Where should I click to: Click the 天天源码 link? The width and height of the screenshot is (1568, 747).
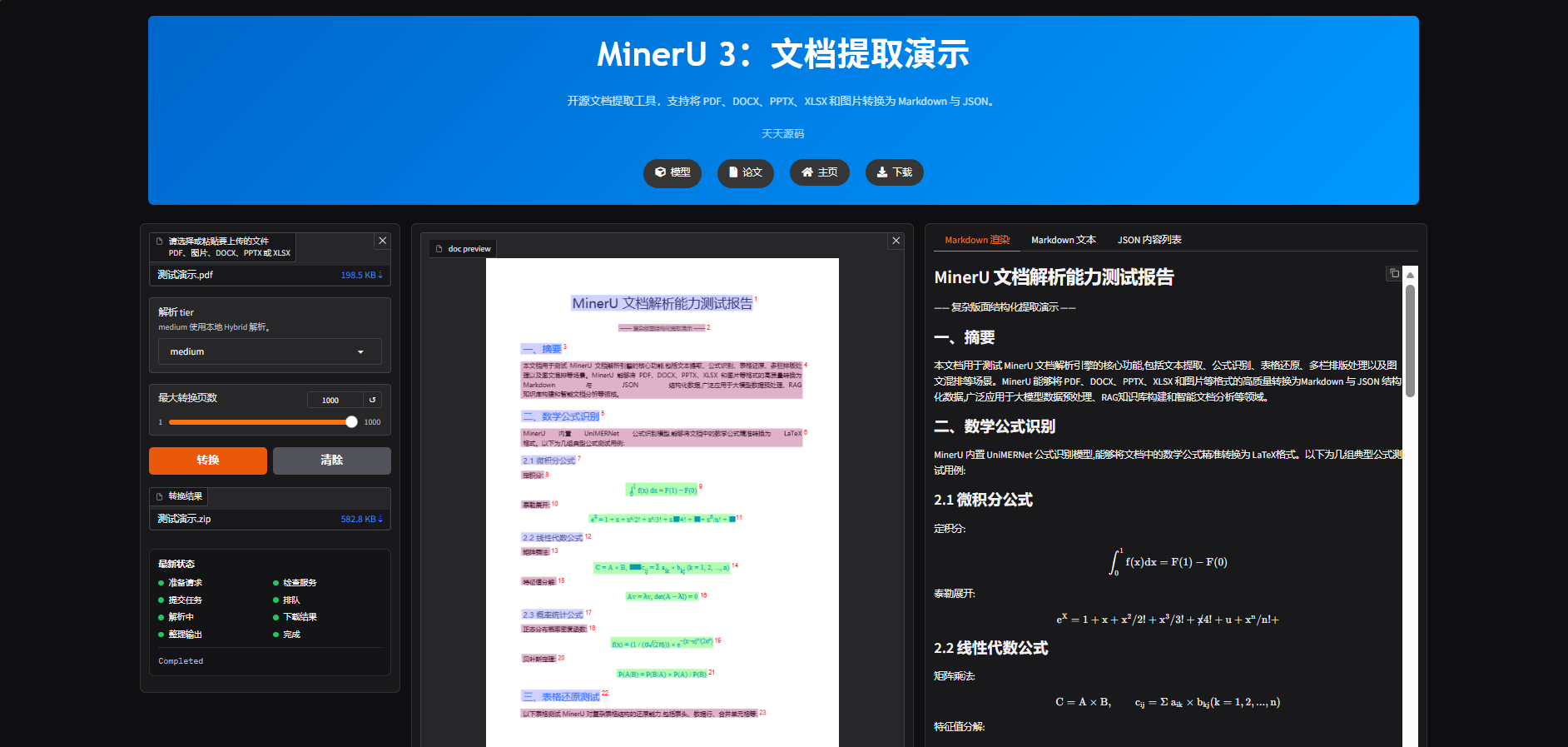point(783,133)
